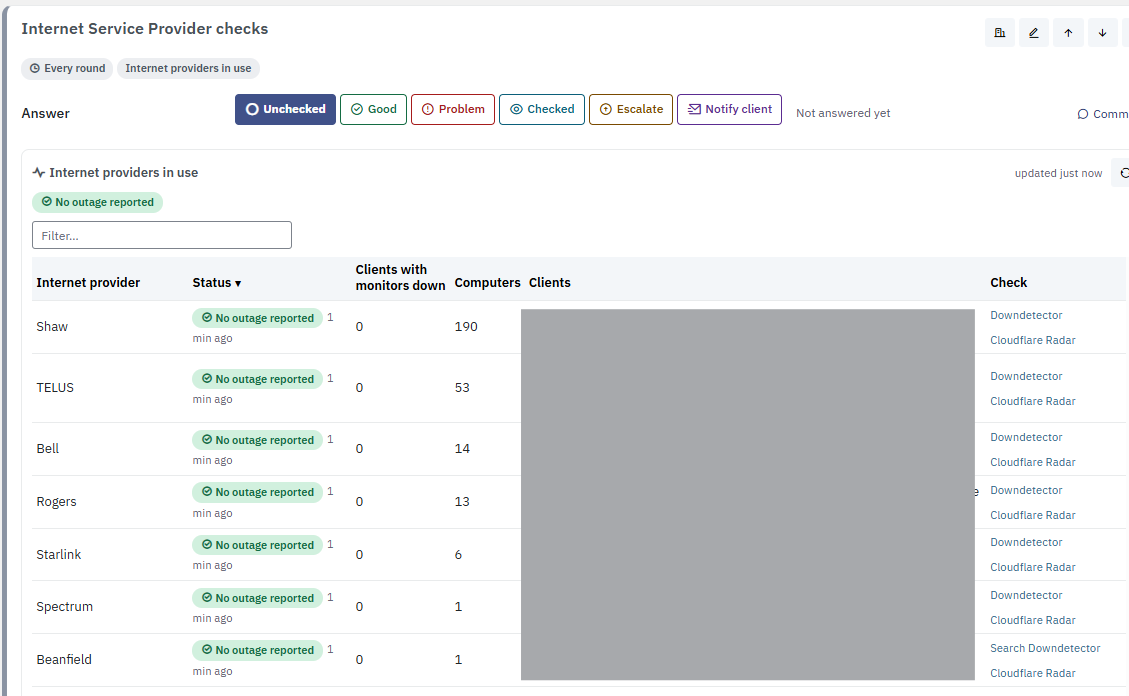
Task: Click the Rogers provider name
Action: tap(56, 502)
